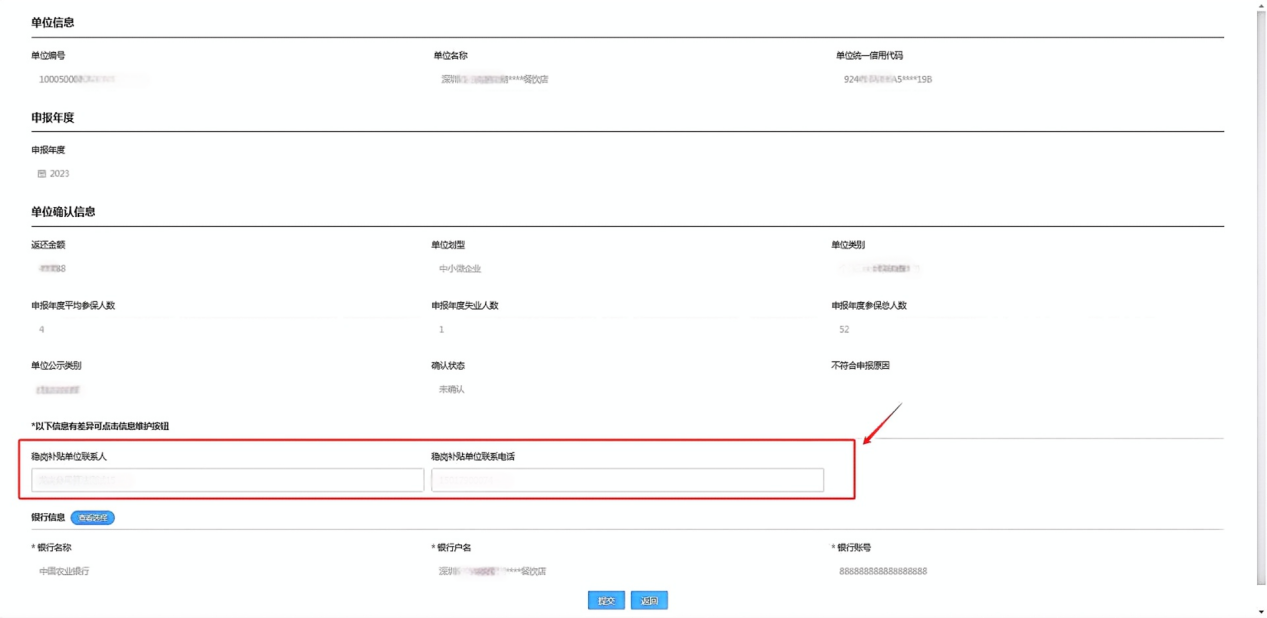Click the vertical scrollbar track on right
This screenshot has height=618, width=1267.
pyautogui.click(x=1260, y=300)
